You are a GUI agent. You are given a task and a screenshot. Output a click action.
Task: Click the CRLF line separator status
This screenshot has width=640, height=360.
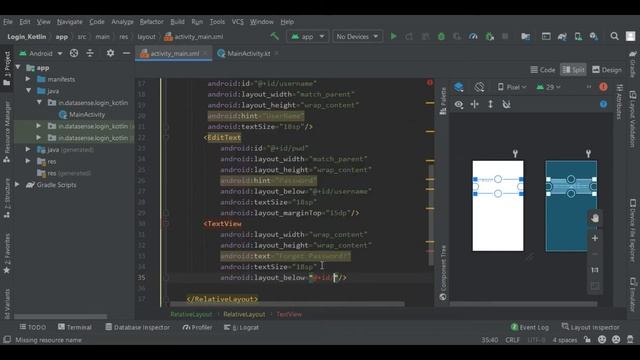(x=512, y=340)
